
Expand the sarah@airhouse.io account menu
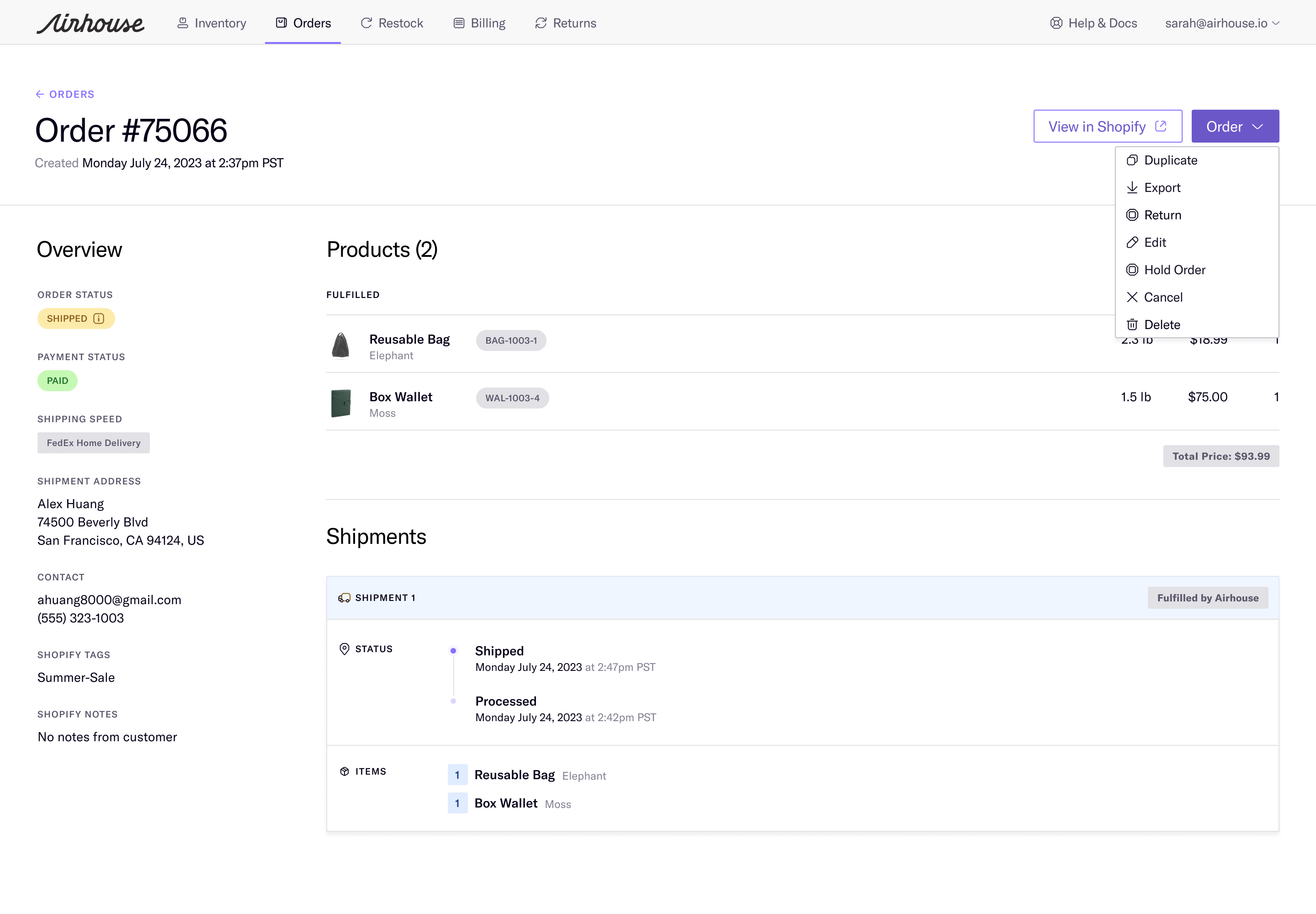[x=1222, y=23]
